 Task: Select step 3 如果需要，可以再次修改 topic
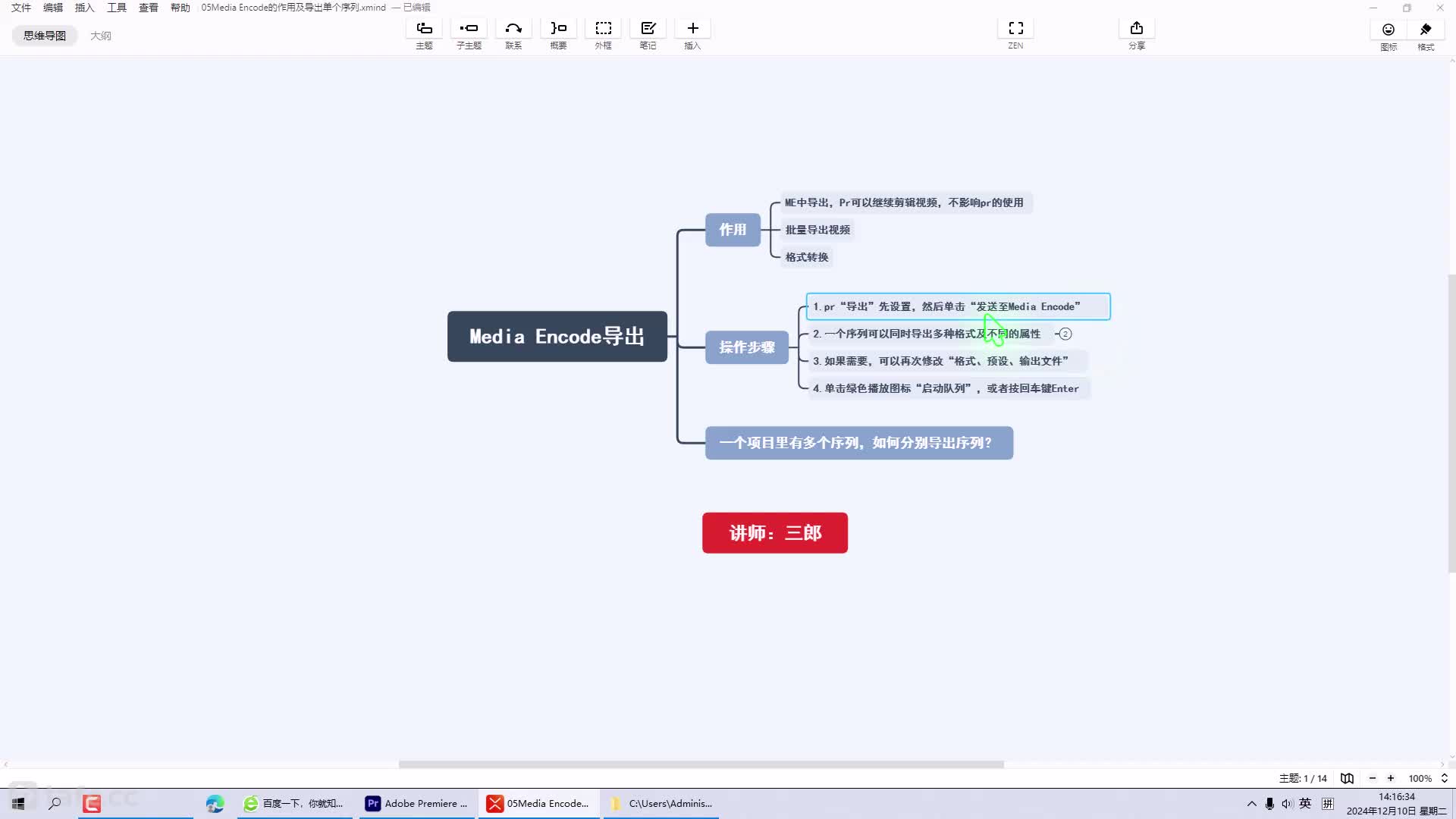946,361
